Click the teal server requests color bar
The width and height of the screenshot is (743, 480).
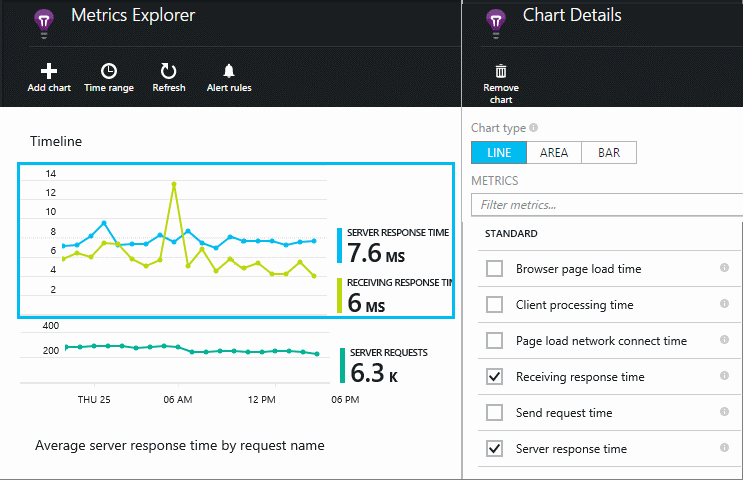tap(342, 365)
